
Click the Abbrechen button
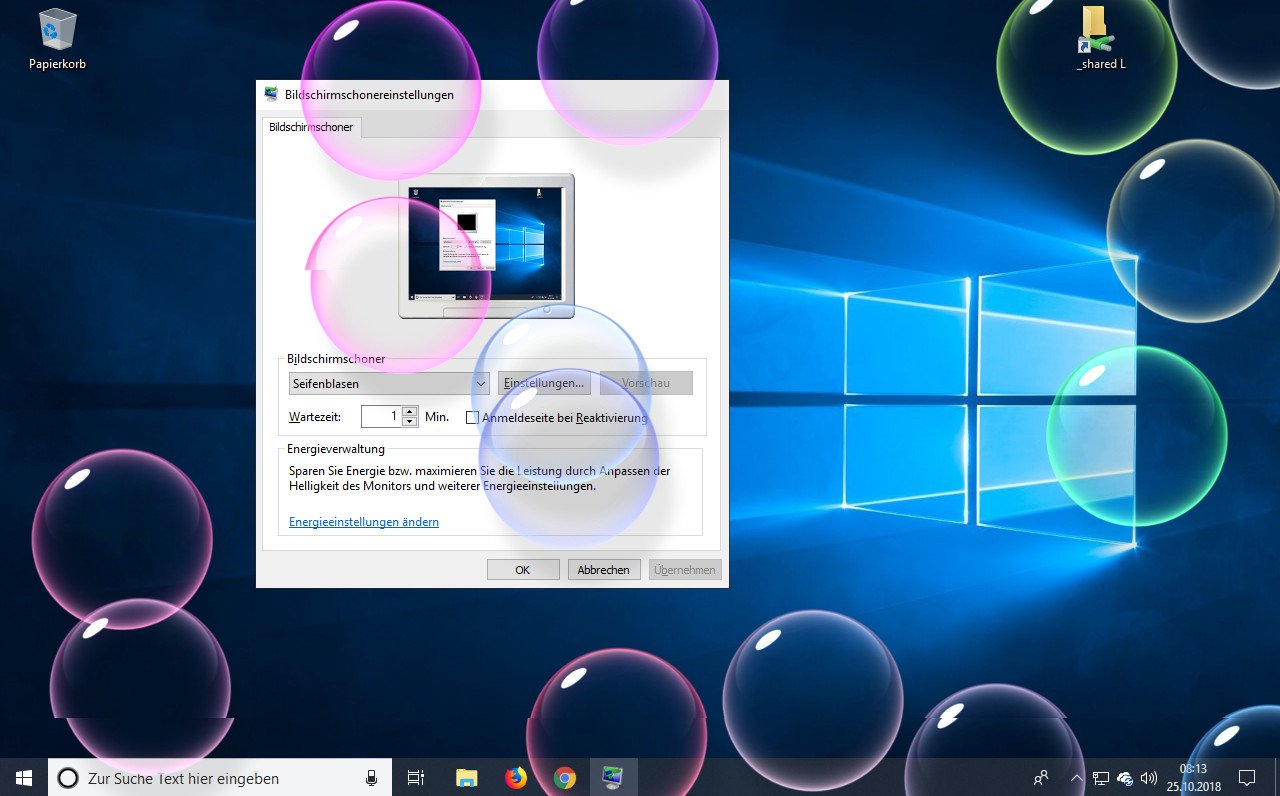click(x=604, y=569)
